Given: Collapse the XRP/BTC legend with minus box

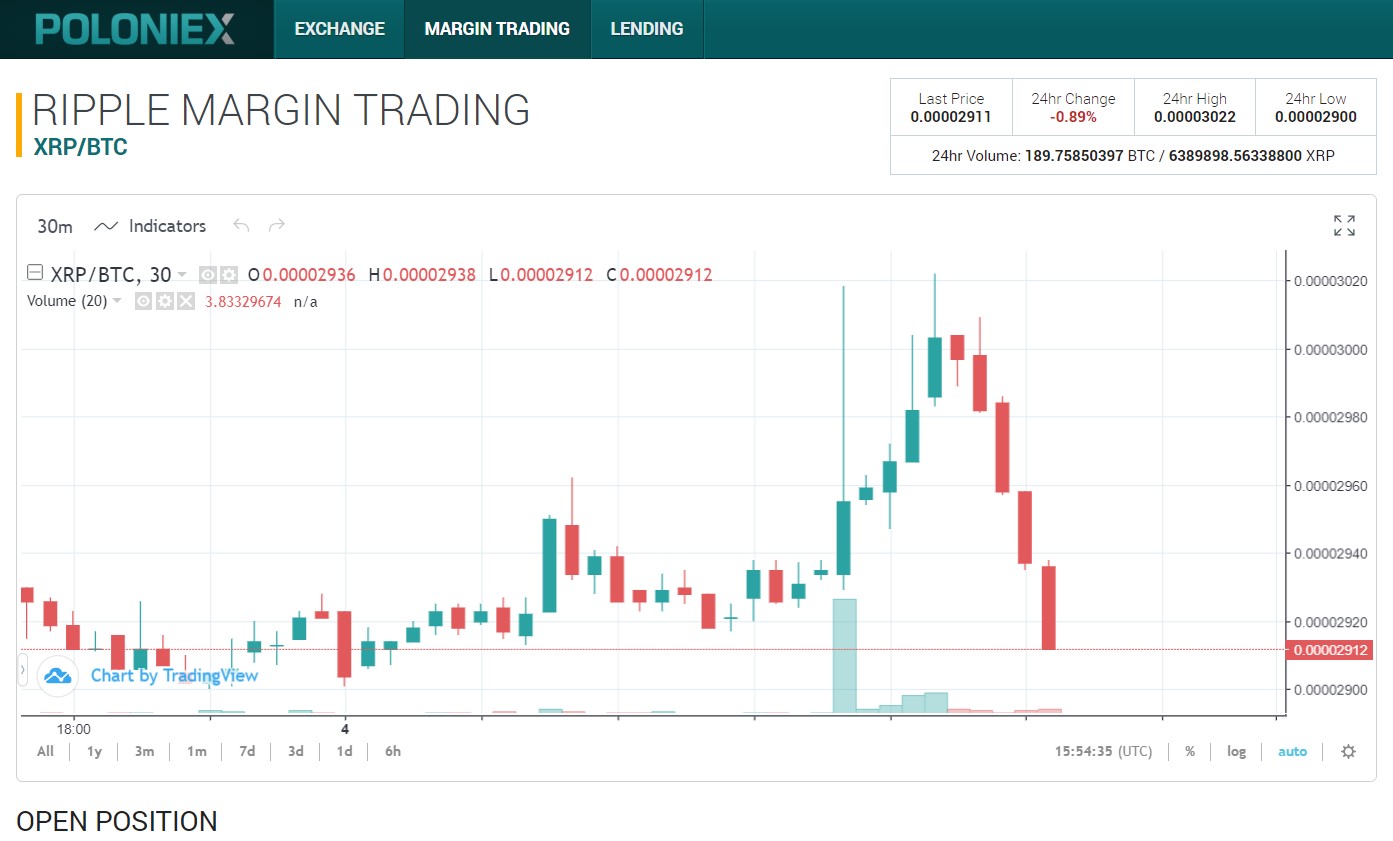Looking at the screenshot, I should (34, 273).
